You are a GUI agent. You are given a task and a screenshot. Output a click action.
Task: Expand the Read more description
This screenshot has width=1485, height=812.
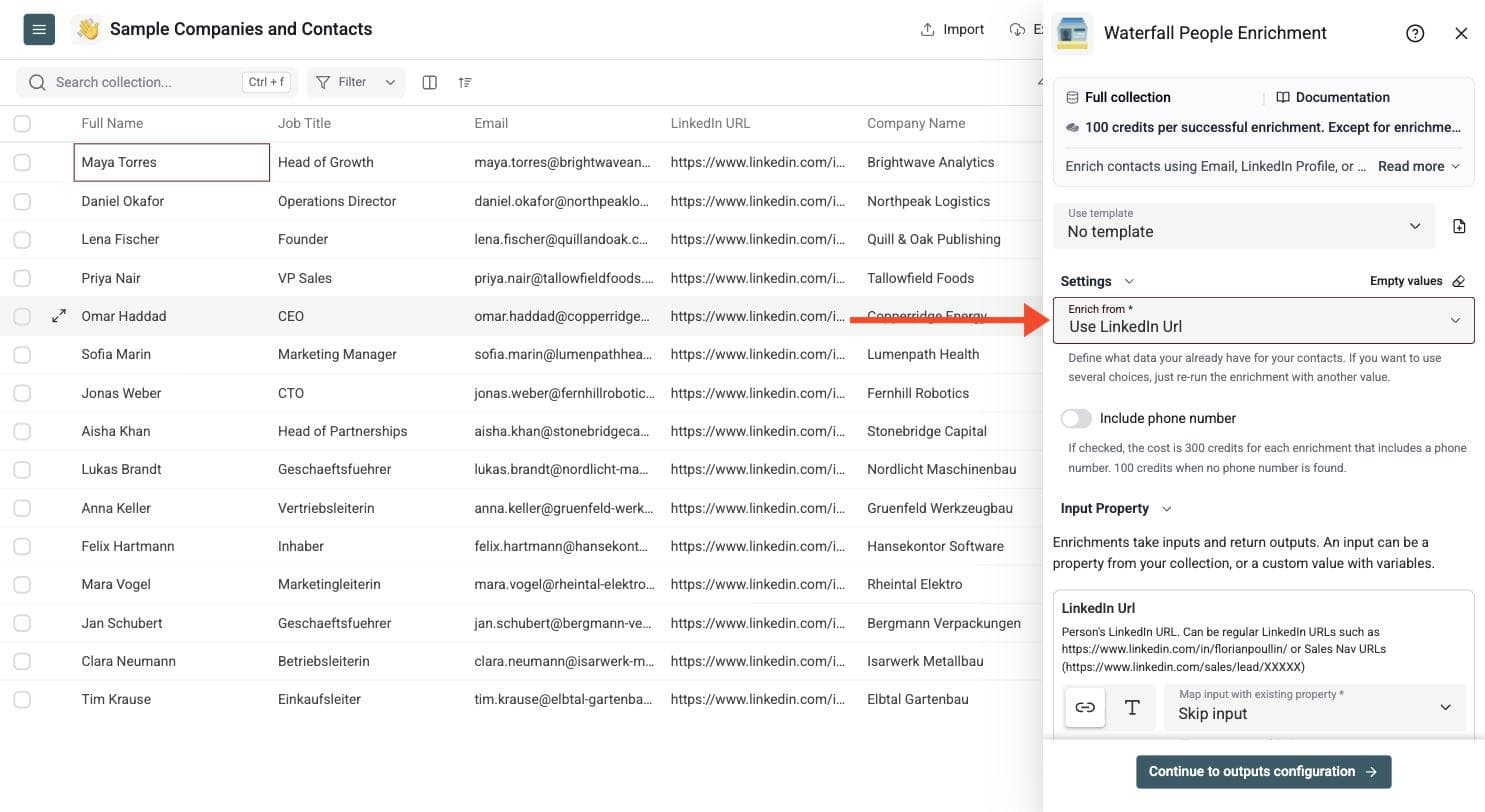1419,166
